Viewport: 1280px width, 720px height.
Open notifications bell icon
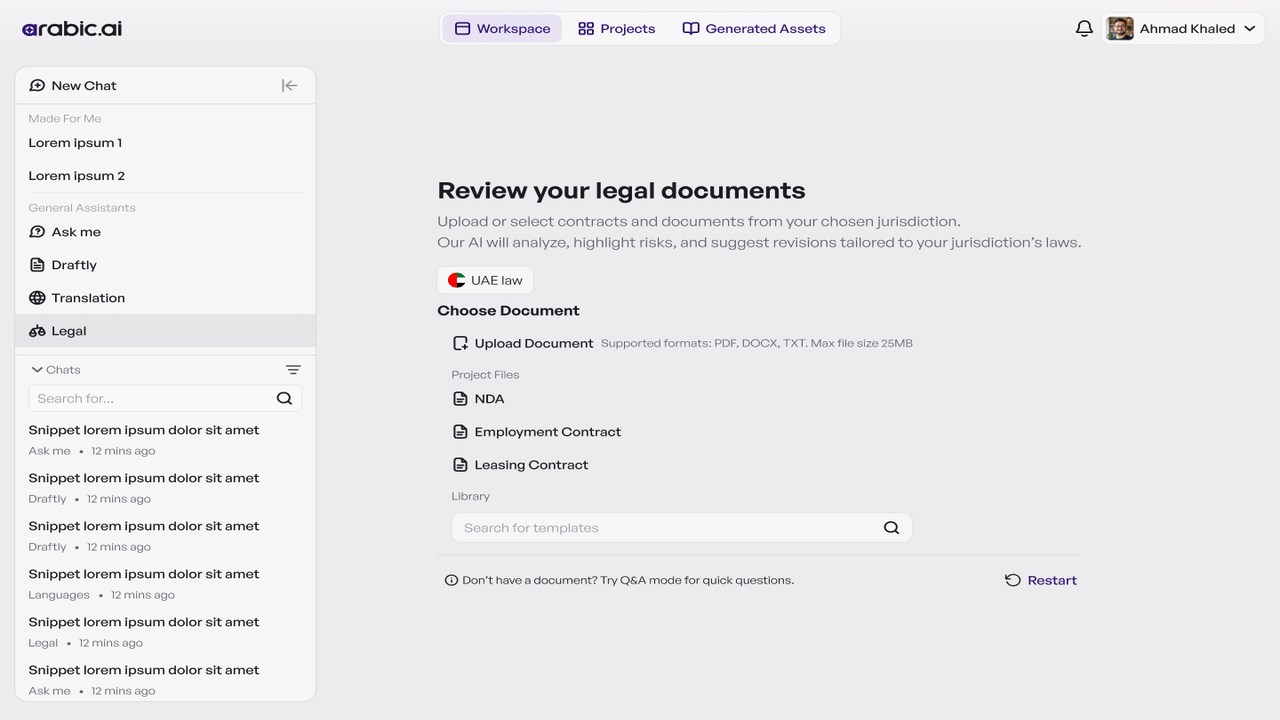(x=1084, y=29)
